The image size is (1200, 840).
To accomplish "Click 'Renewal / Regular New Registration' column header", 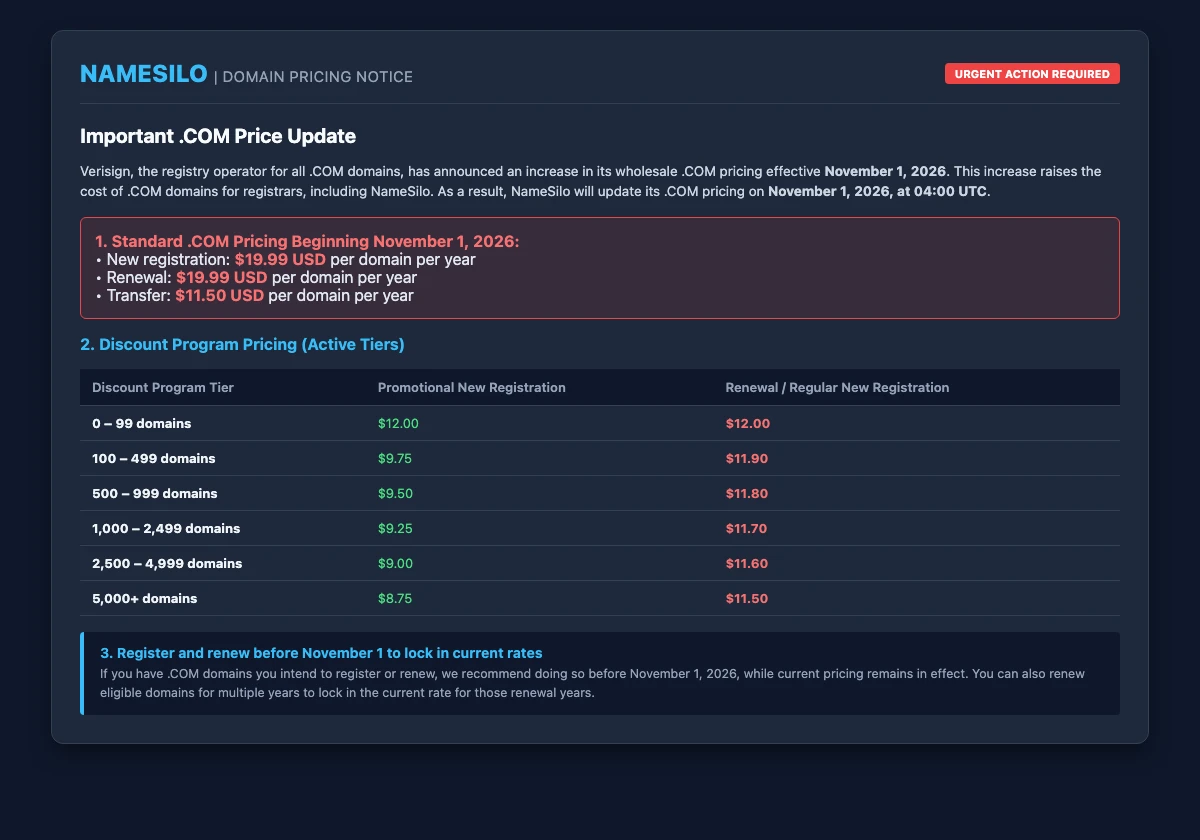I will click(x=837, y=388).
